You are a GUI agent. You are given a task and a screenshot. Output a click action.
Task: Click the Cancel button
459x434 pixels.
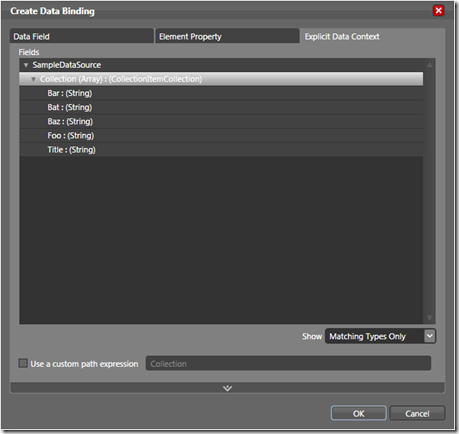[417, 413]
